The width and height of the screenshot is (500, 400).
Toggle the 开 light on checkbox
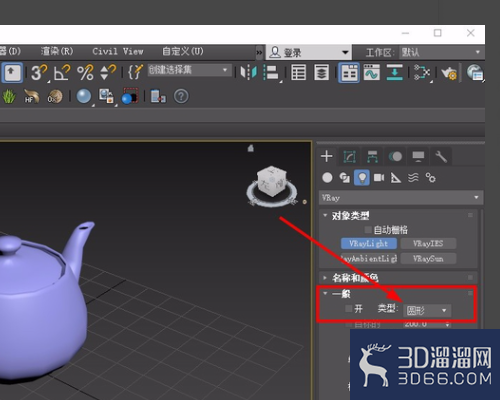tap(348, 309)
